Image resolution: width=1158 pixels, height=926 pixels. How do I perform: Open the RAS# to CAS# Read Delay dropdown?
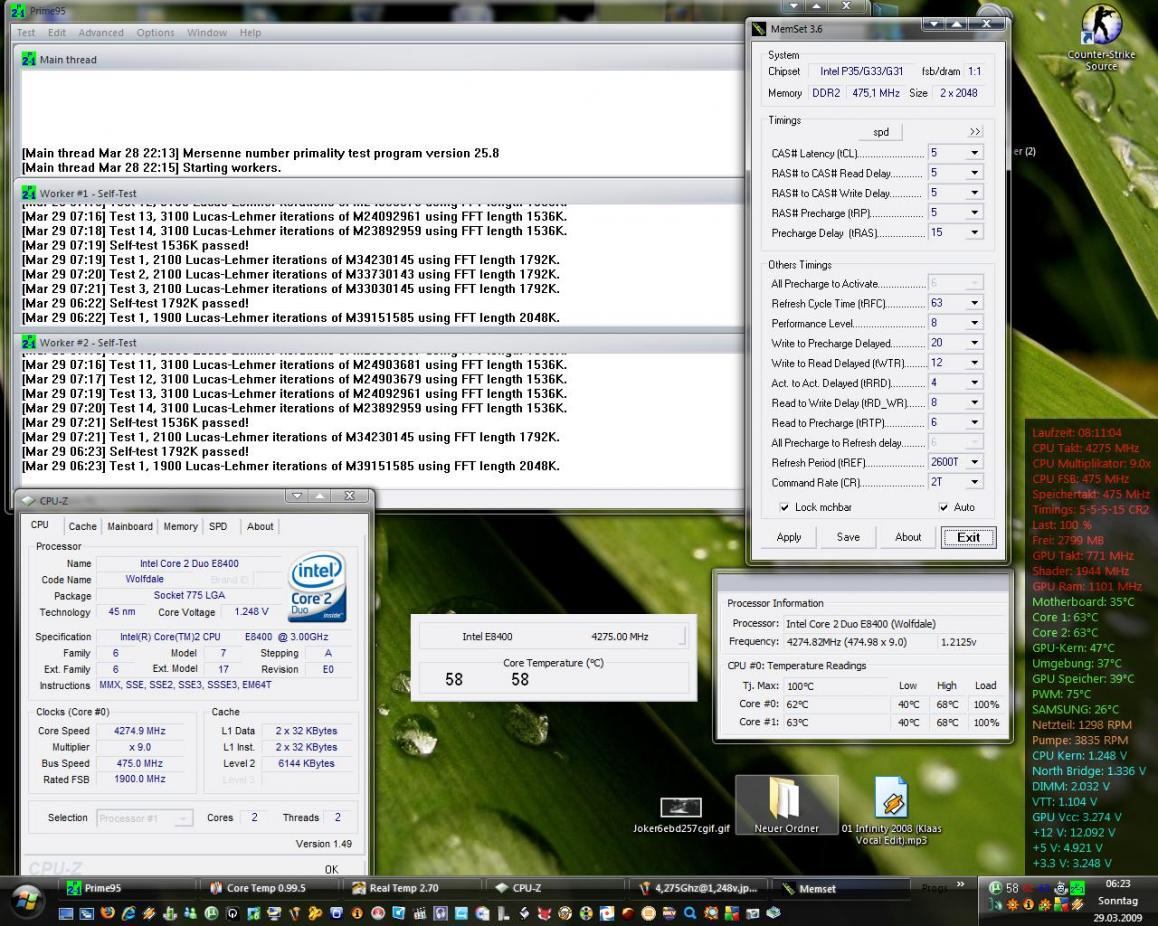tap(974, 173)
